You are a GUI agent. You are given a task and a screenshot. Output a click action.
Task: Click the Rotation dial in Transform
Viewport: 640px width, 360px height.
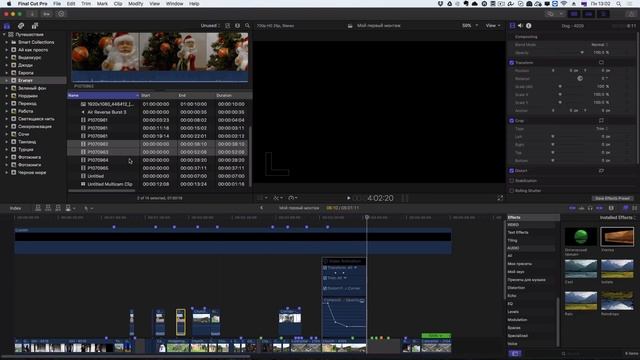580,78
